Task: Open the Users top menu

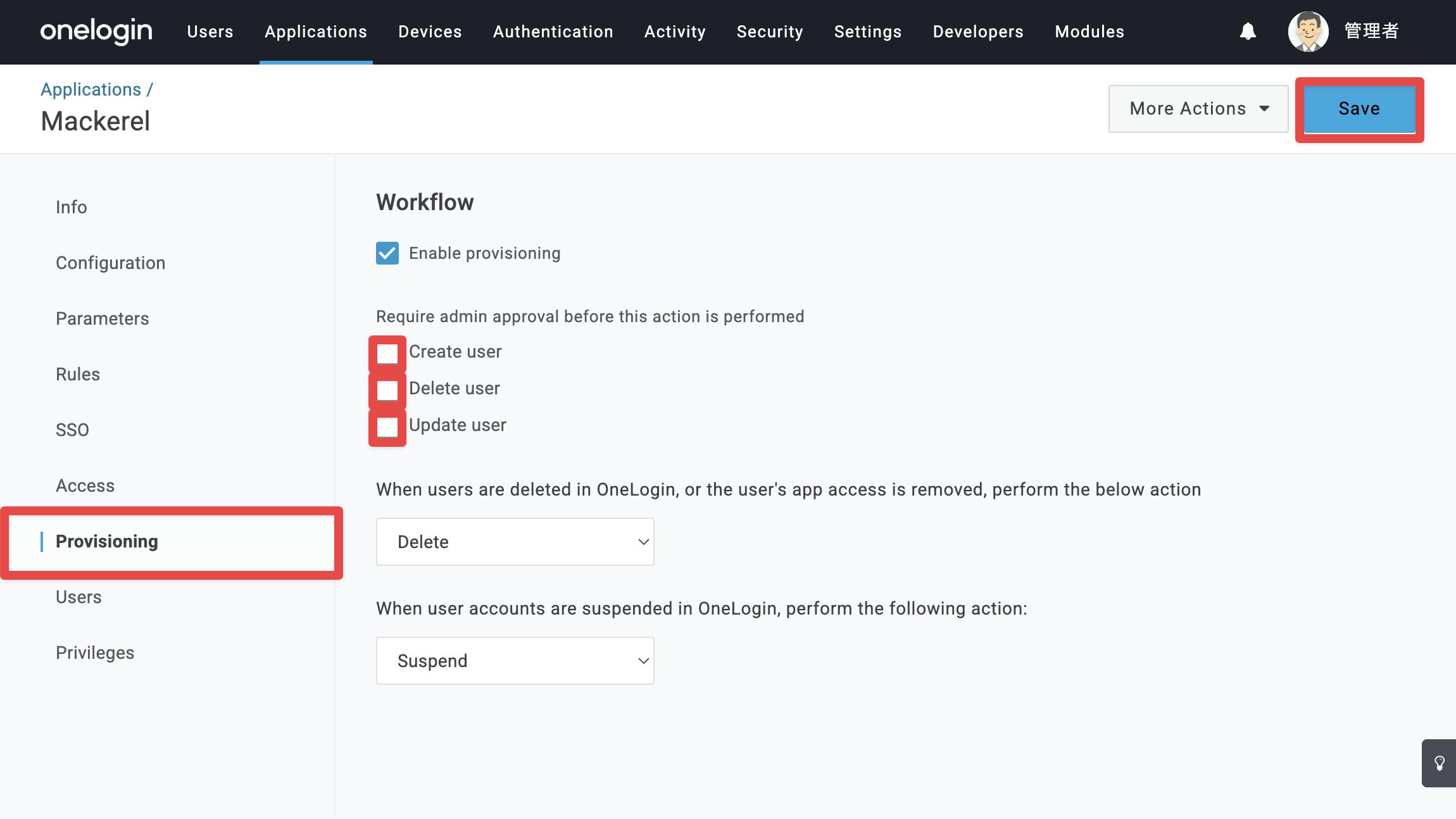Action: point(210,32)
